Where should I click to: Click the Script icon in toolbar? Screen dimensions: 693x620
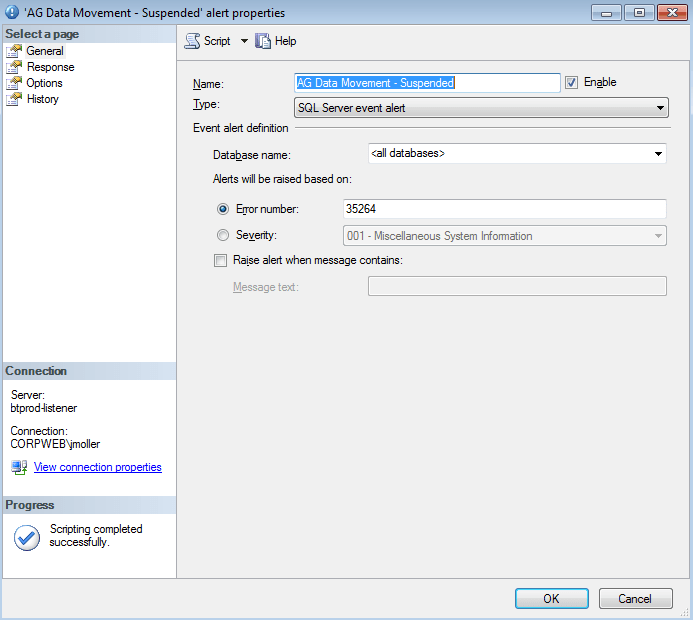pos(192,41)
